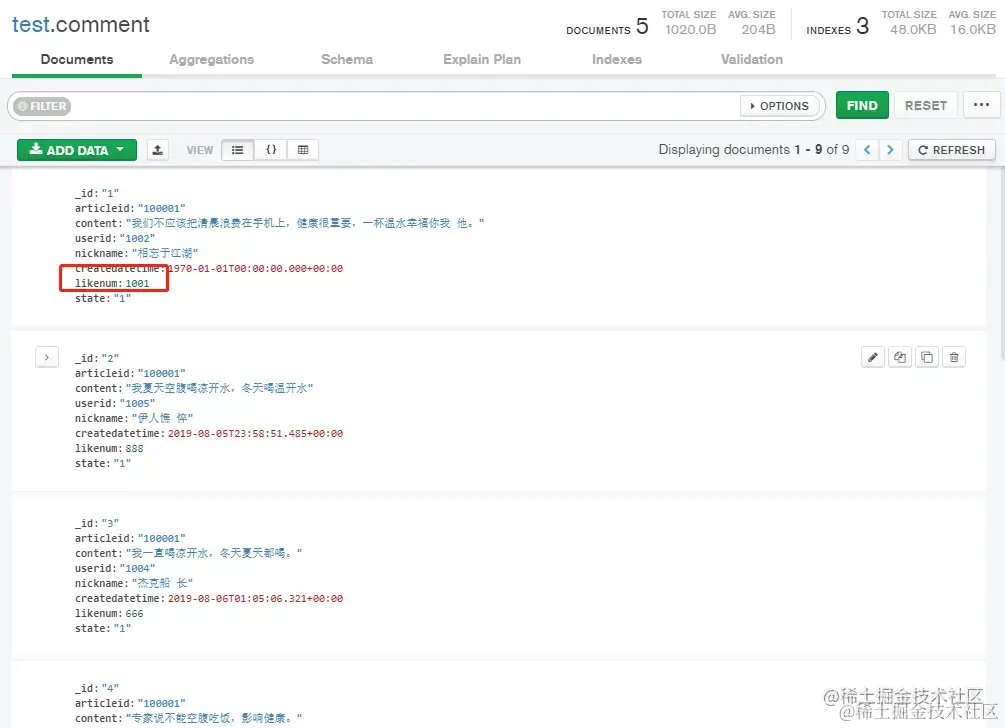Expand the query OPTIONS
The image size is (1005, 728).
[x=779, y=106]
